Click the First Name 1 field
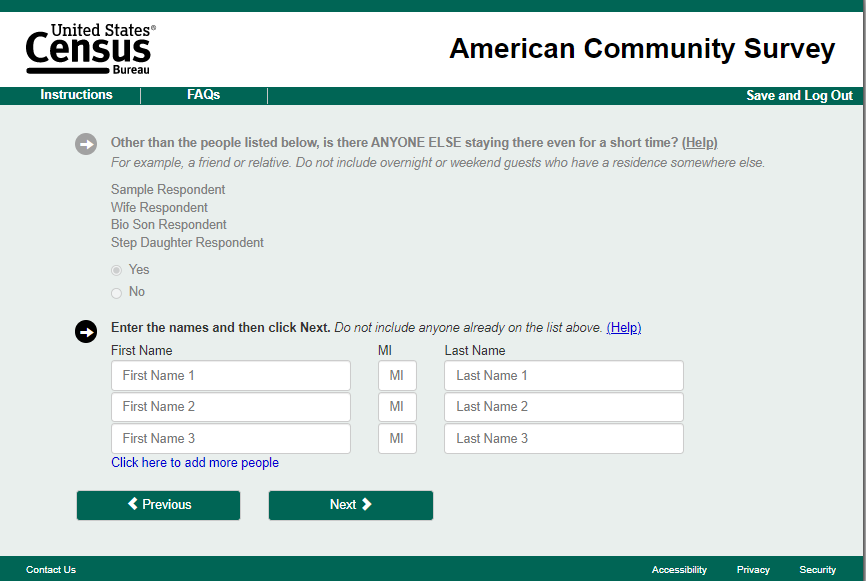This screenshot has width=866, height=581. (x=231, y=376)
